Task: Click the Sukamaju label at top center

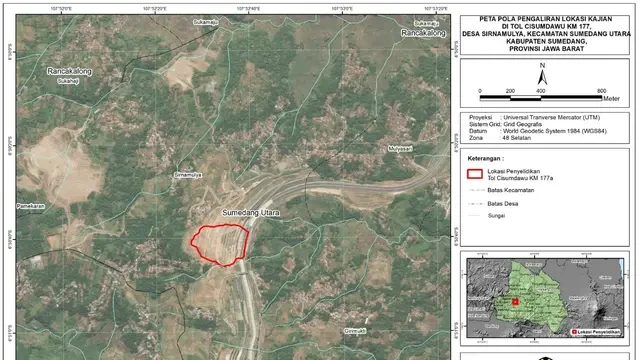Action: click(206, 22)
